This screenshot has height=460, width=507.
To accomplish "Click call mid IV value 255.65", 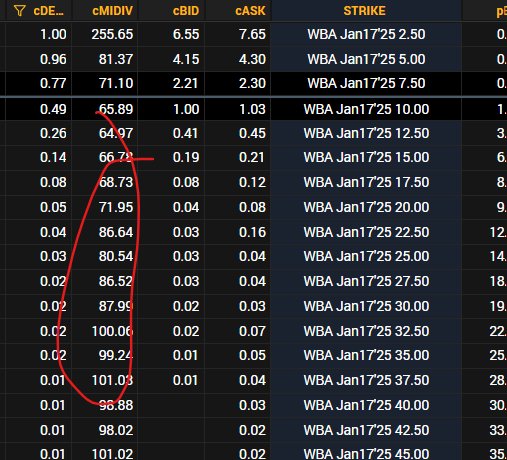I will click(112, 34).
